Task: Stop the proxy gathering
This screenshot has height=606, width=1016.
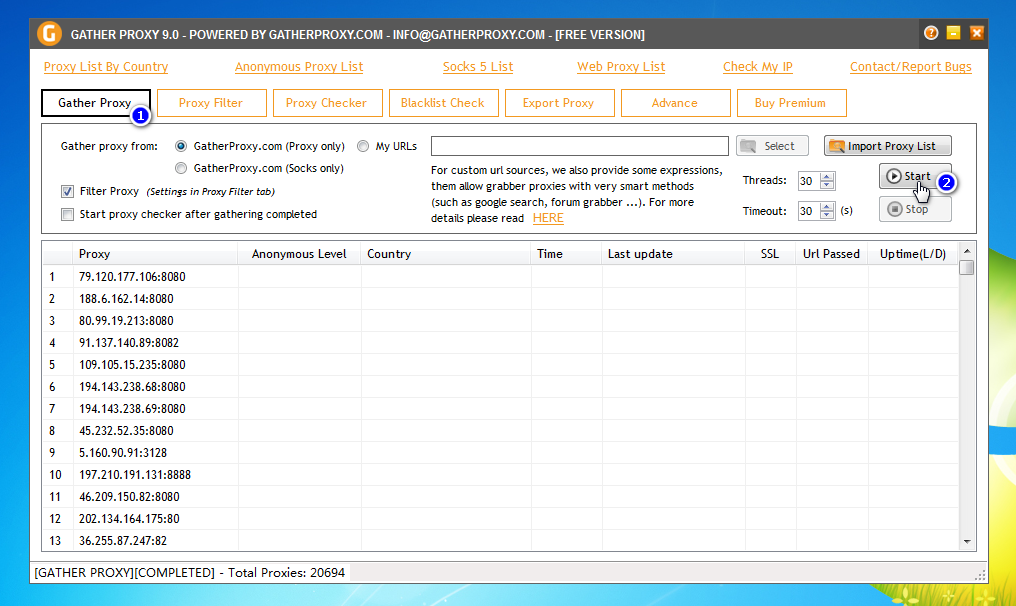Action: (915, 209)
